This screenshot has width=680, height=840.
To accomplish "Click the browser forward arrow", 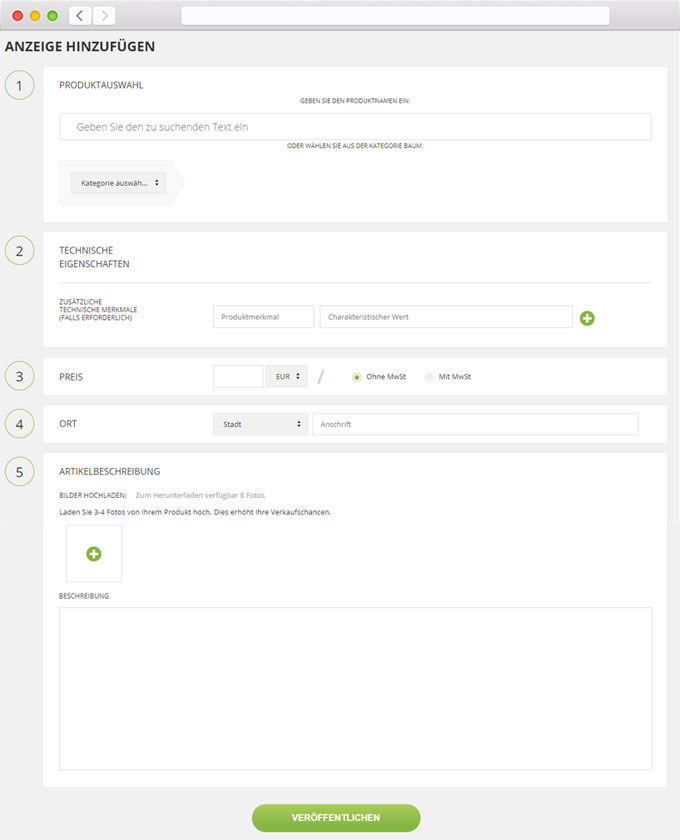I will click(x=104, y=15).
